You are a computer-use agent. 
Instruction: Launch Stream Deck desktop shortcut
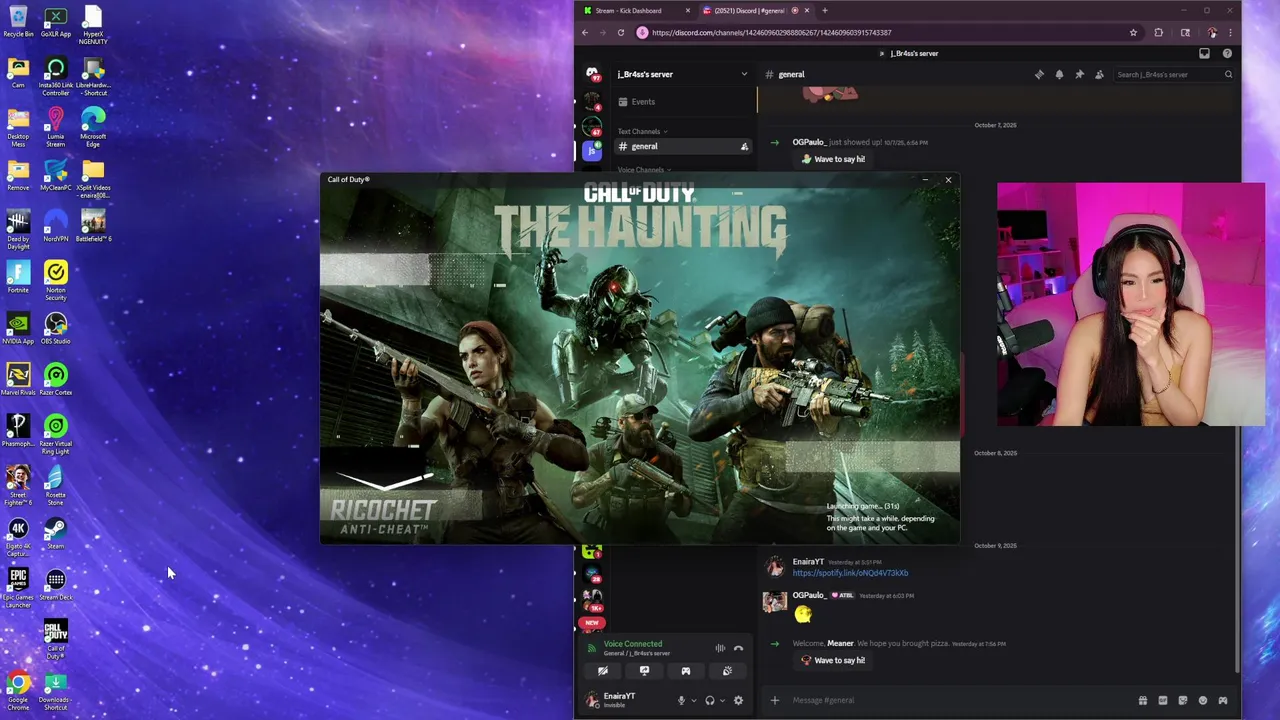pos(56,585)
